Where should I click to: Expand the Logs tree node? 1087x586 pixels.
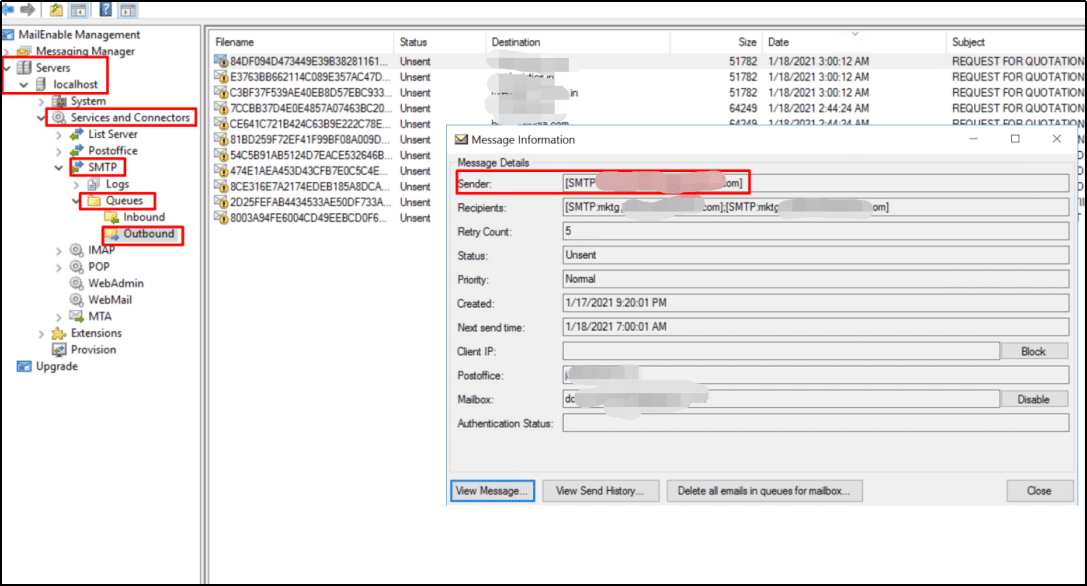[76, 184]
